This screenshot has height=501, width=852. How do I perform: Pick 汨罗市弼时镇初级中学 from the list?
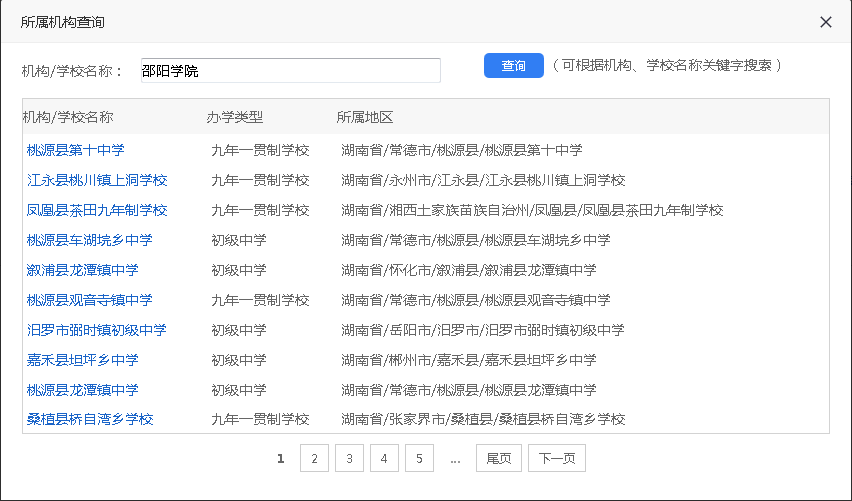97,330
